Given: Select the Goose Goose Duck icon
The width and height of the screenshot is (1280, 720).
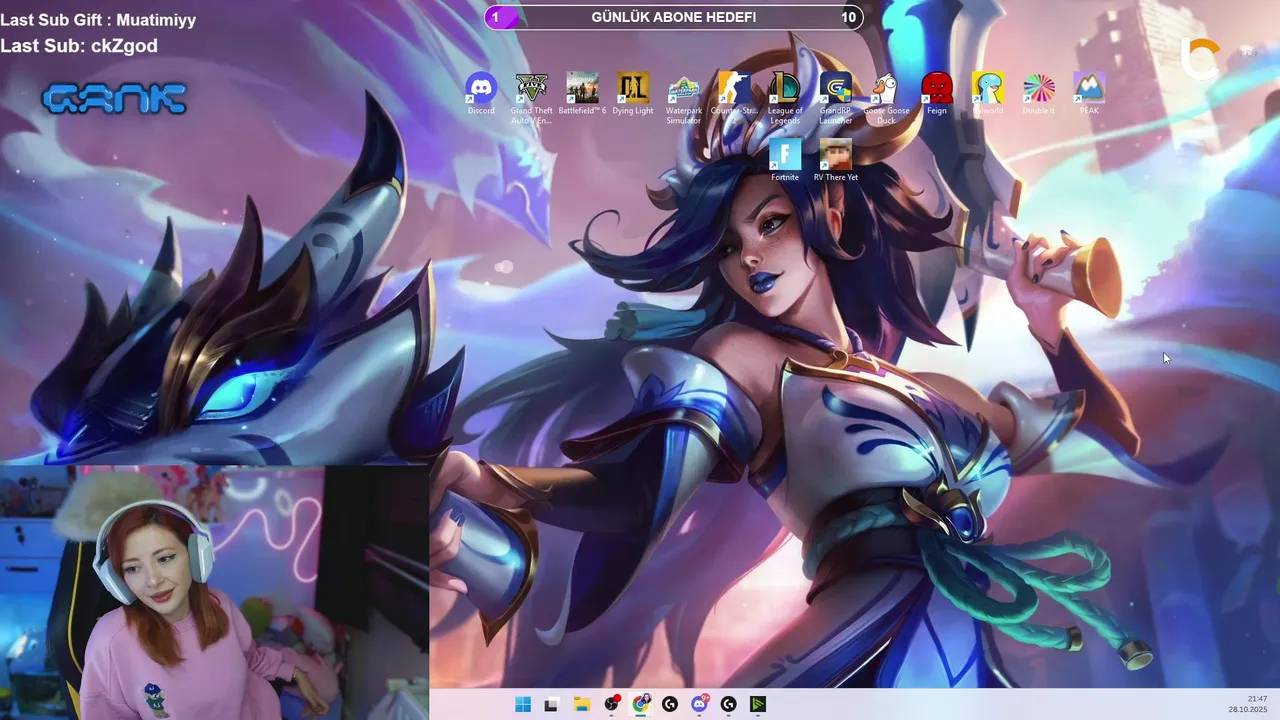Looking at the screenshot, I should pos(886,98).
